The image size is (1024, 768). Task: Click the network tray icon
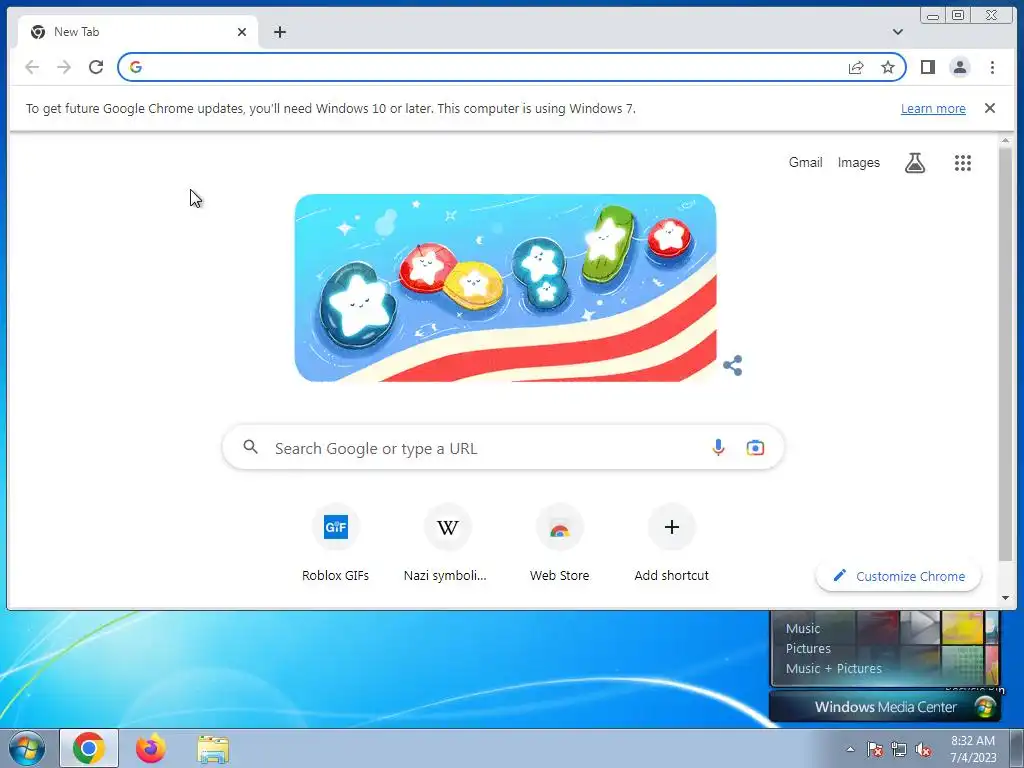[899, 749]
